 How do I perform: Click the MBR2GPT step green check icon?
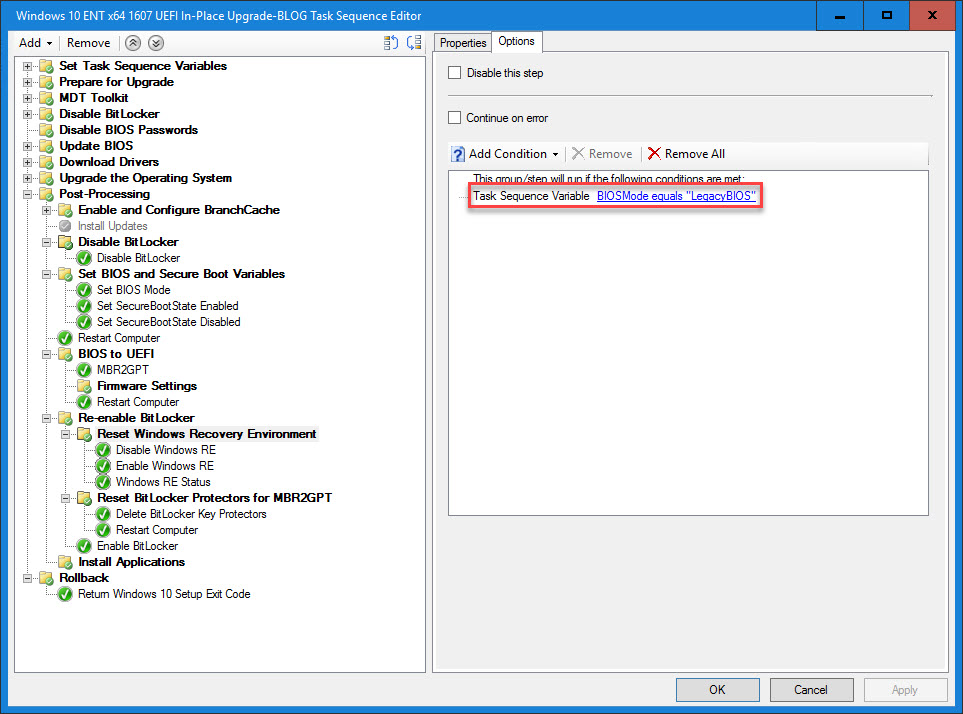click(x=84, y=370)
